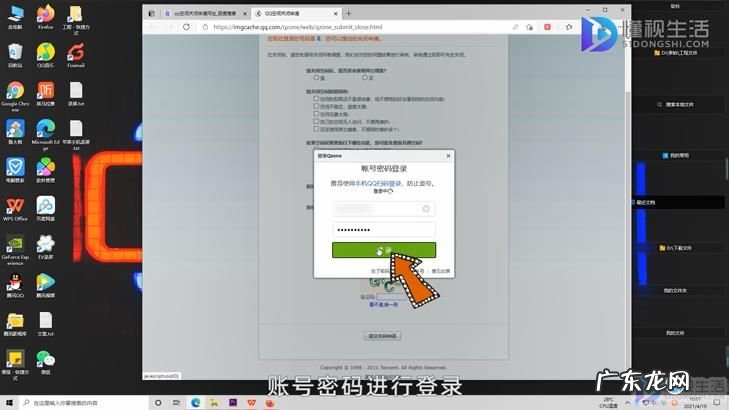Click the taskbar search box

click(x=84, y=403)
